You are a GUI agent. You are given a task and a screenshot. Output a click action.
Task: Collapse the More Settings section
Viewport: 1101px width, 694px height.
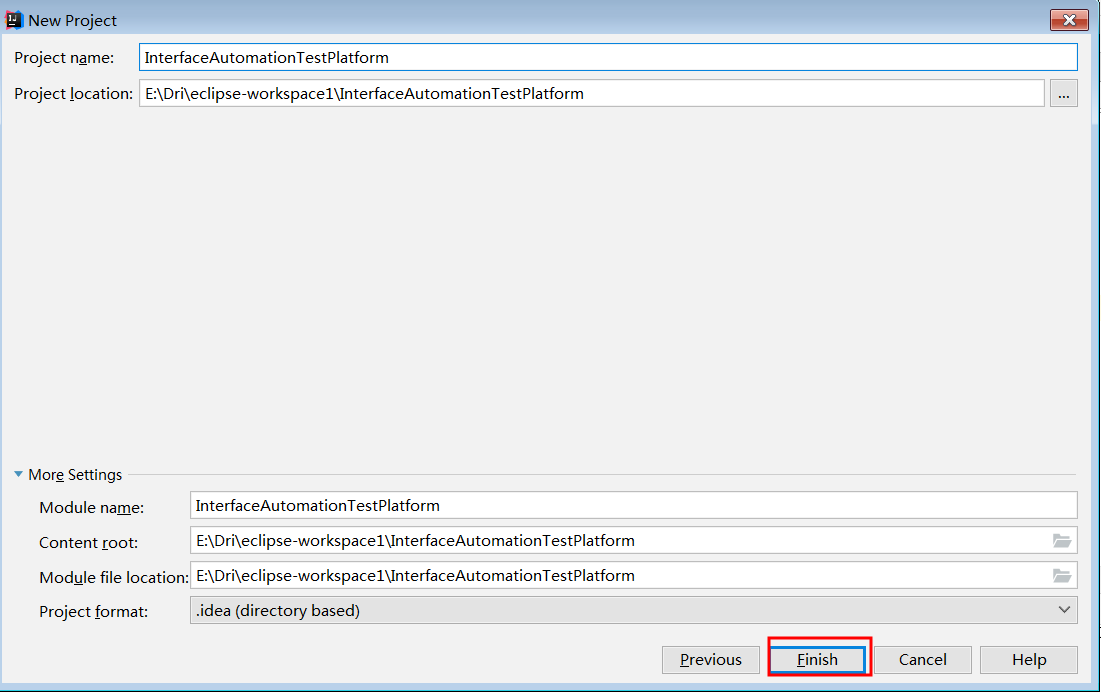(x=18, y=474)
